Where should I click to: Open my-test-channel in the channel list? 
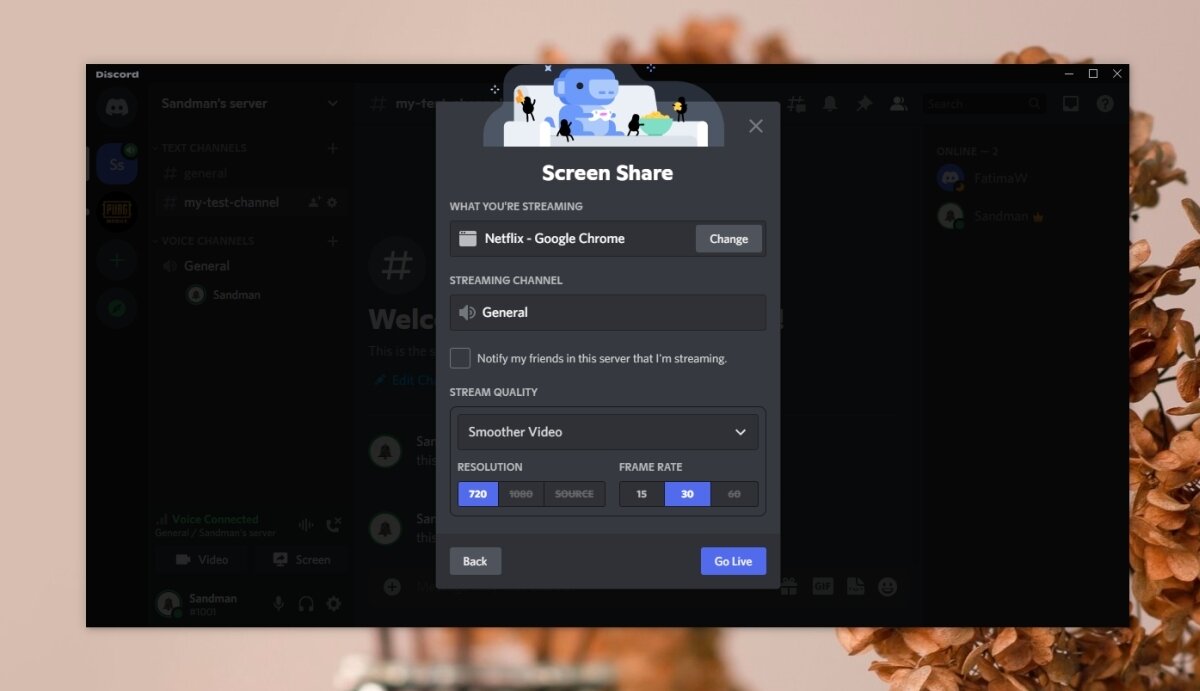pos(250,202)
